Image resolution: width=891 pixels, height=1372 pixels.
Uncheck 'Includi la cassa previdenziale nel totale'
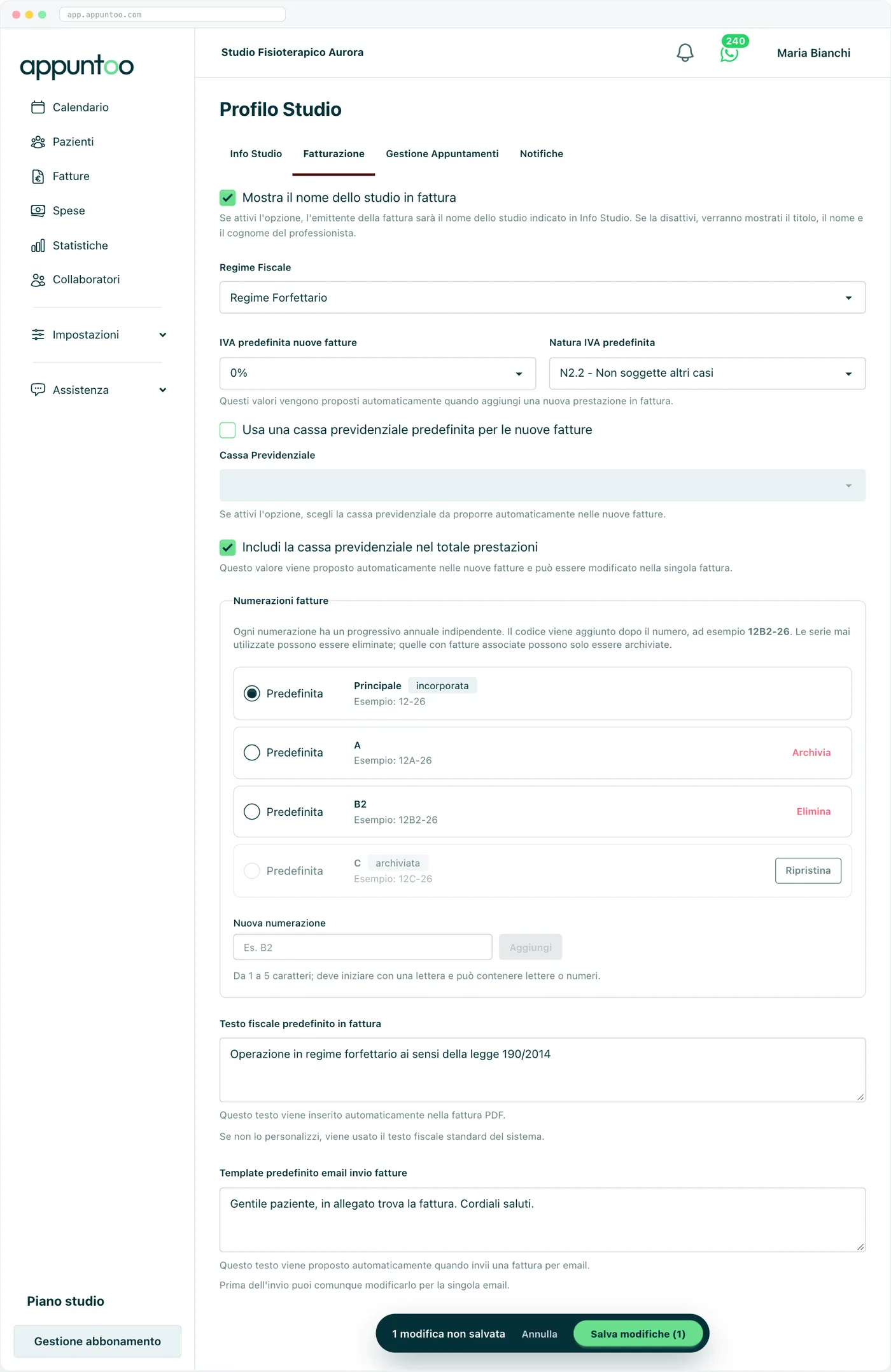pos(228,547)
